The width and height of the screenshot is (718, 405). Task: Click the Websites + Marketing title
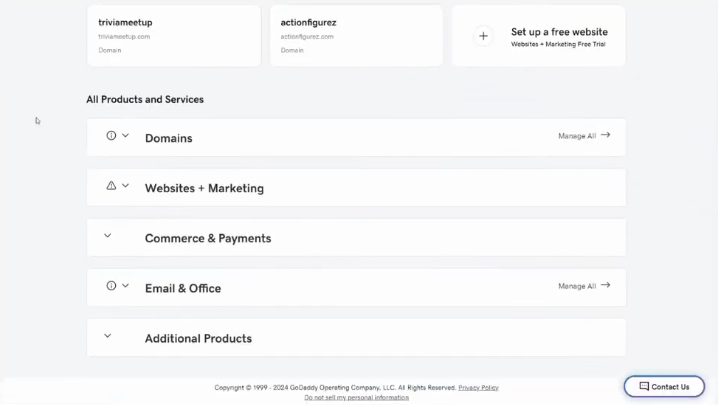(x=204, y=188)
